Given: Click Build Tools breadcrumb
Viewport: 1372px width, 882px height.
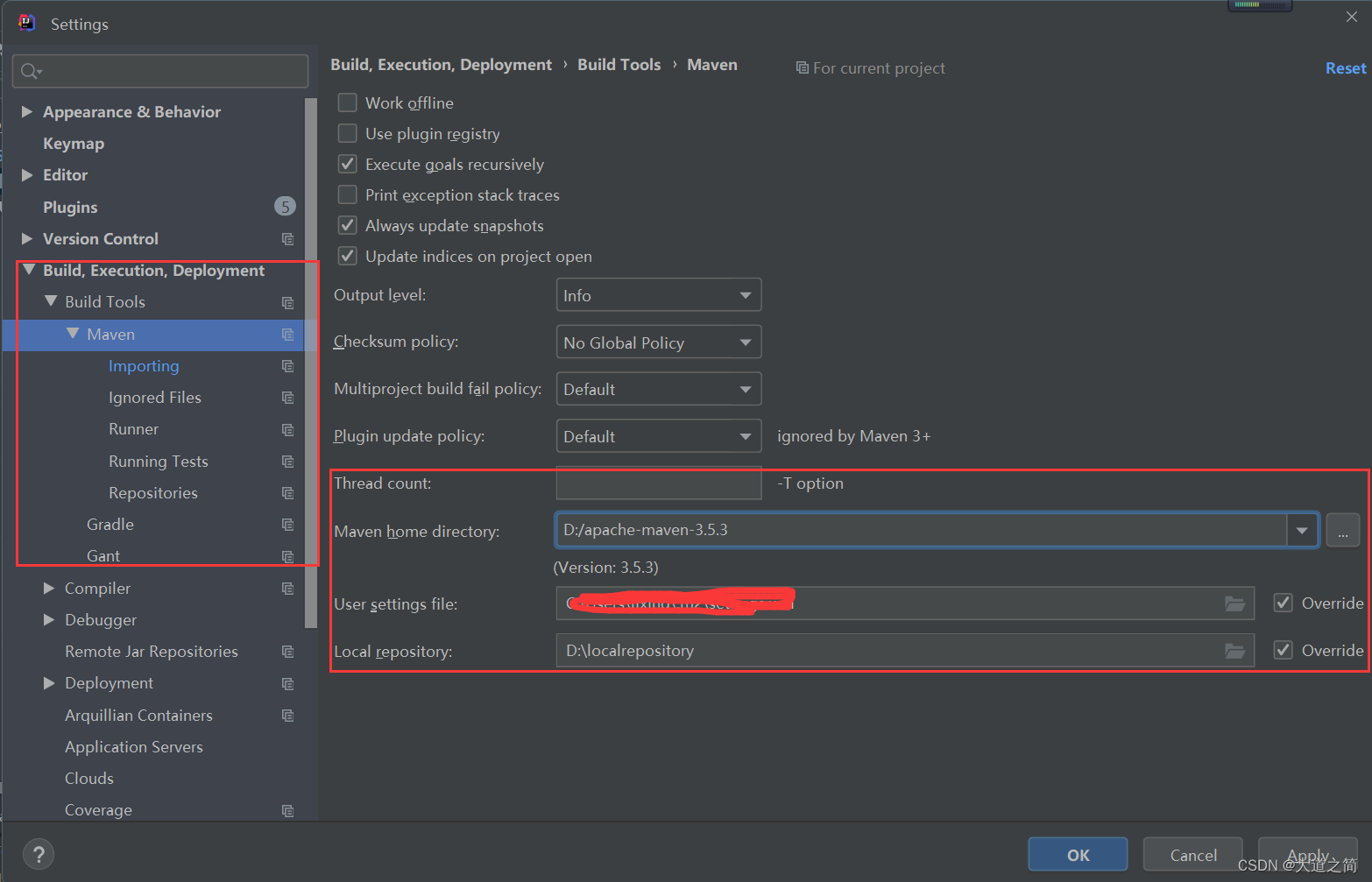Looking at the screenshot, I should (x=619, y=65).
